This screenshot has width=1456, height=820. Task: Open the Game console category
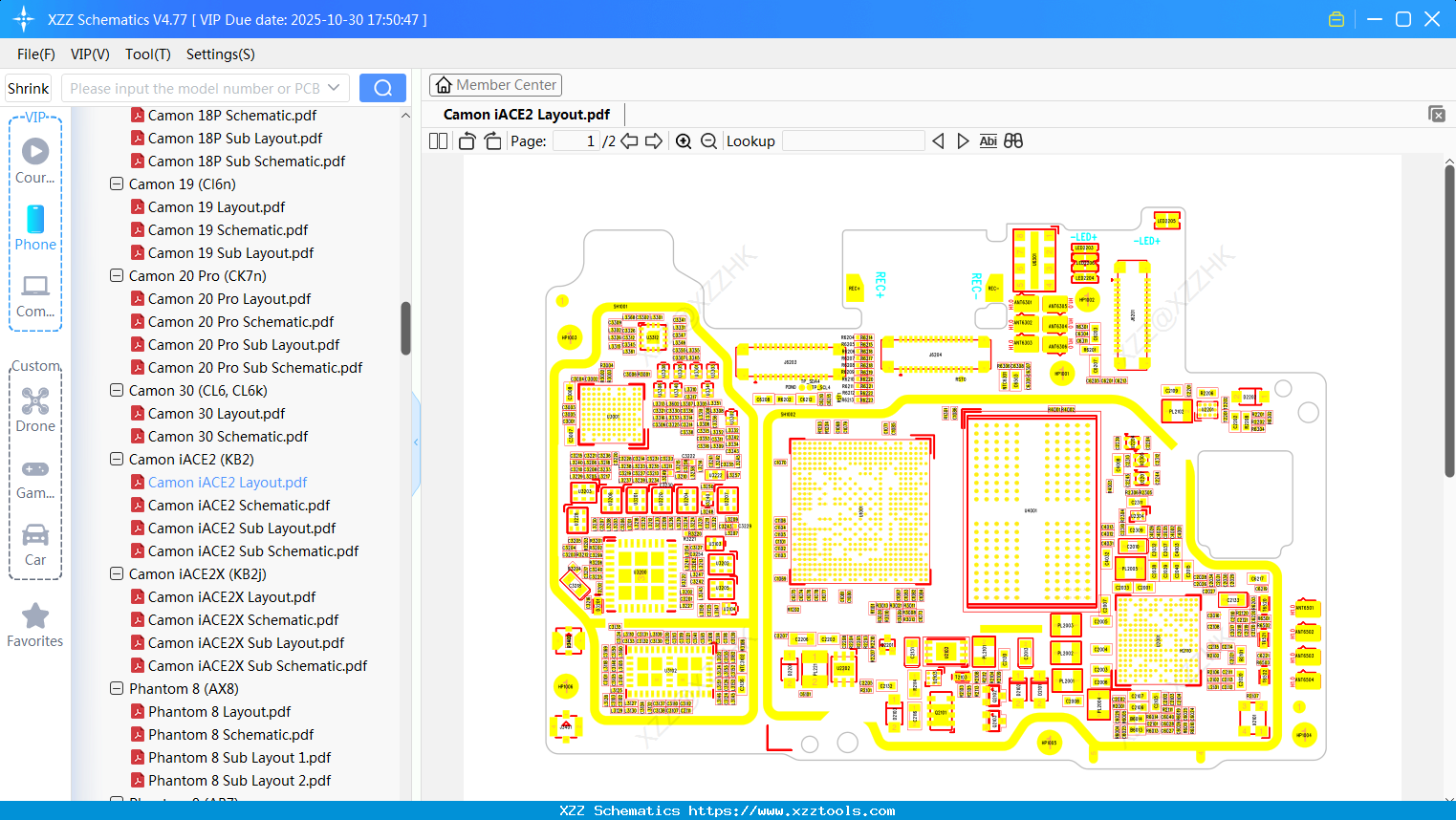[x=35, y=478]
